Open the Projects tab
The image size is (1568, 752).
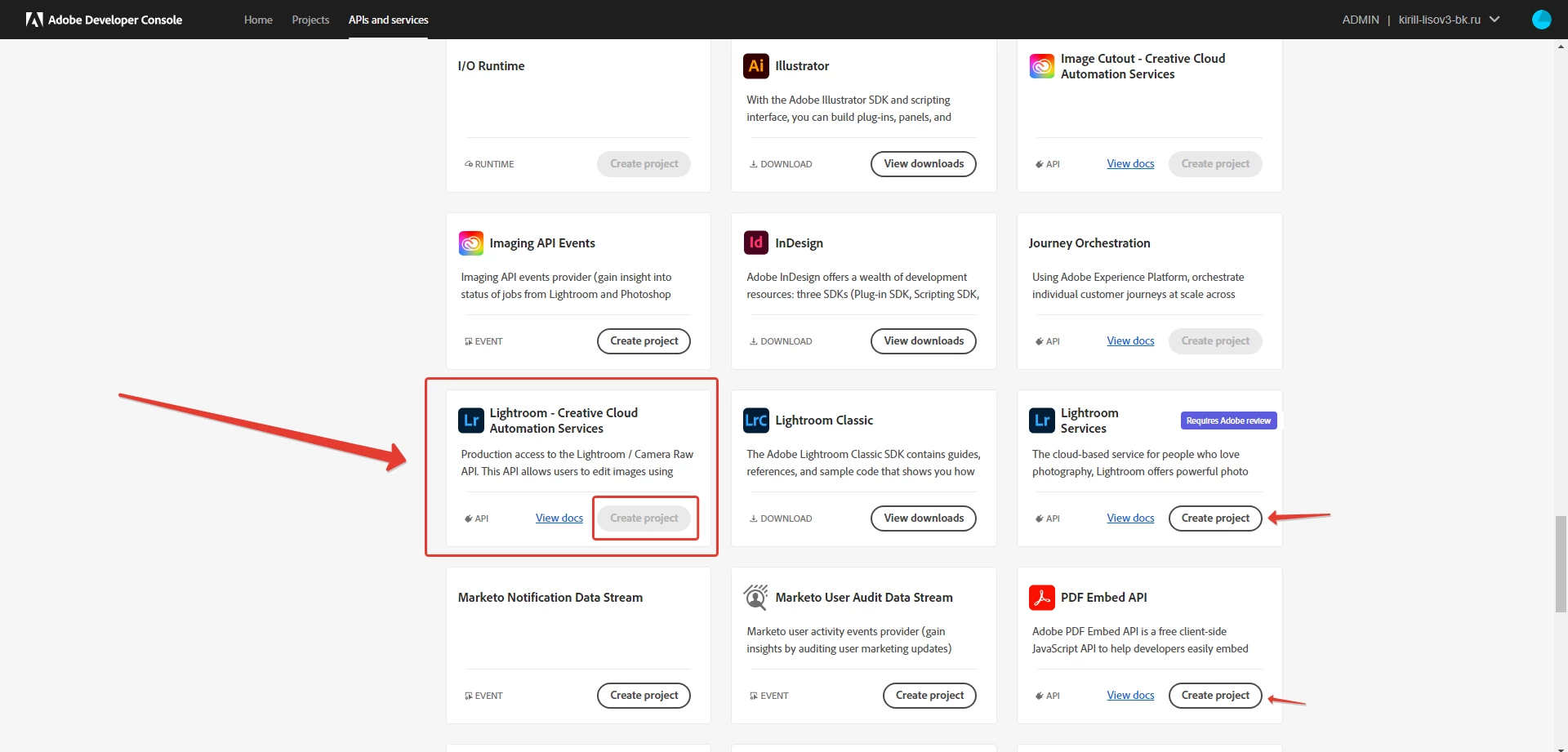(310, 20)
